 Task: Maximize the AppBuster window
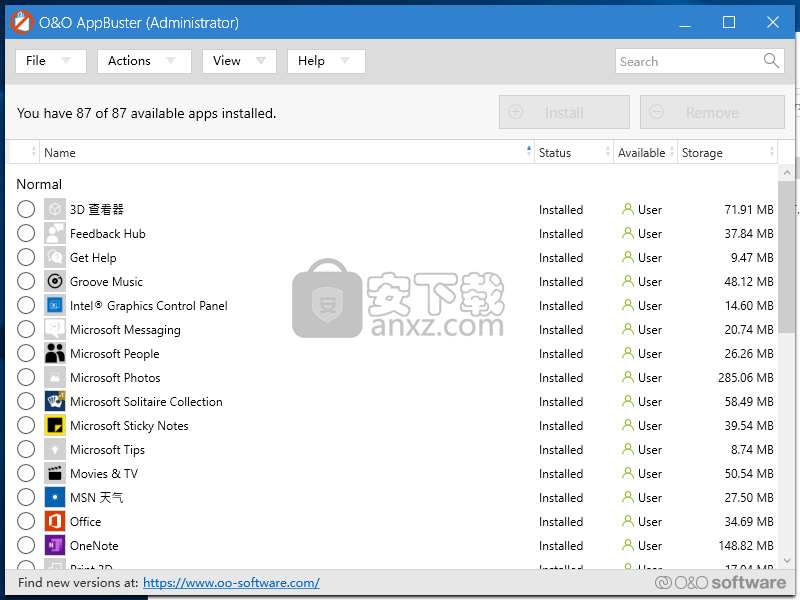pos(729,22)
